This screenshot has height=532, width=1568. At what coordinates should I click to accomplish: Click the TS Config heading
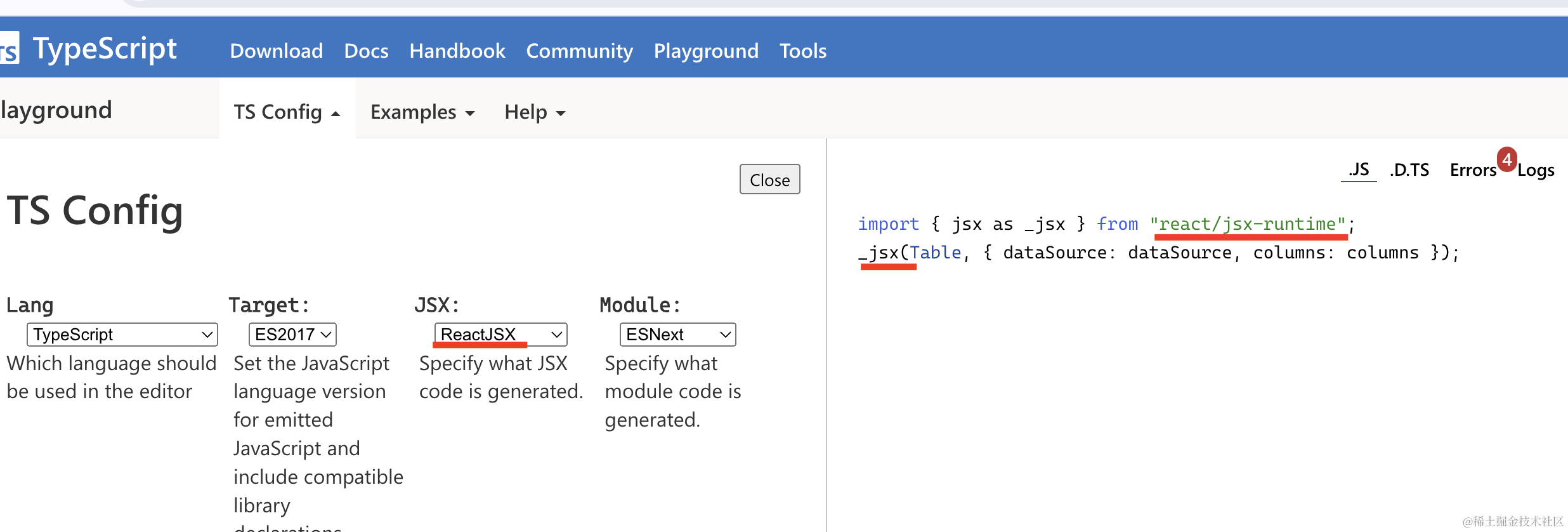point(95,211)
